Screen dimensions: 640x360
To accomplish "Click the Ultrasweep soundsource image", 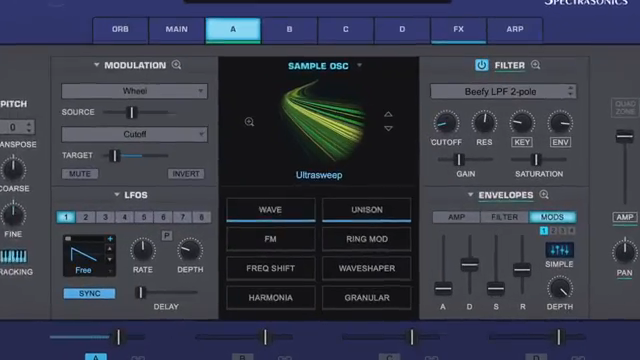I will [322, 120].
